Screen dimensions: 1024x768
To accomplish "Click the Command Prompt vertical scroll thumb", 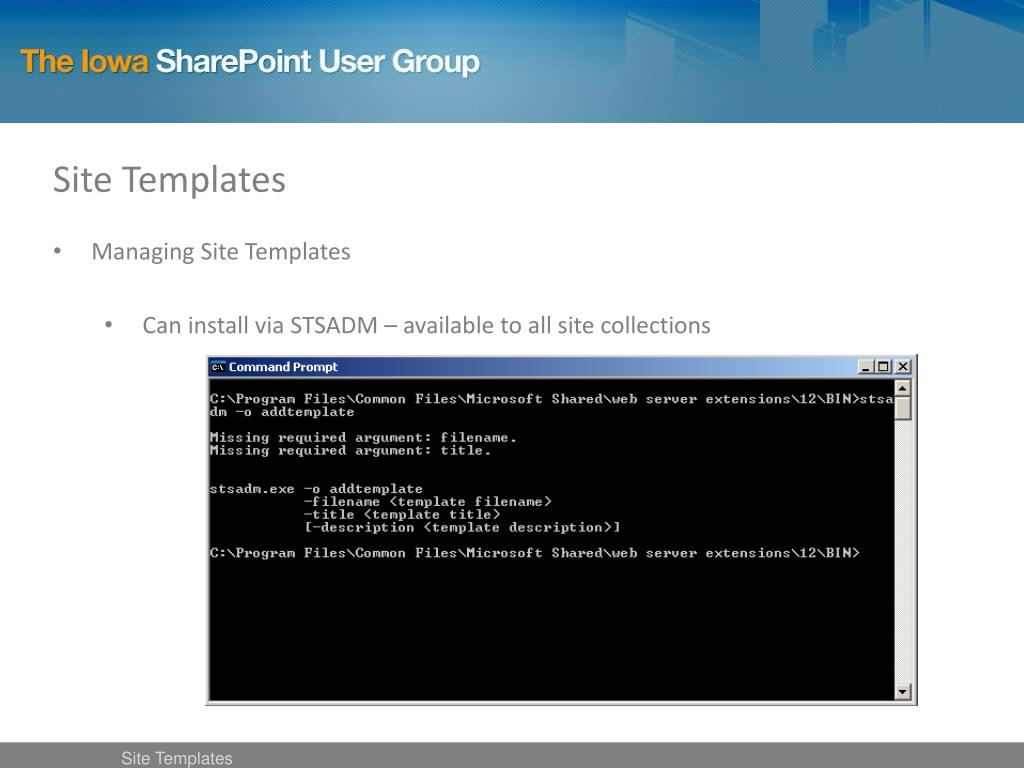I will click(903, 408).
